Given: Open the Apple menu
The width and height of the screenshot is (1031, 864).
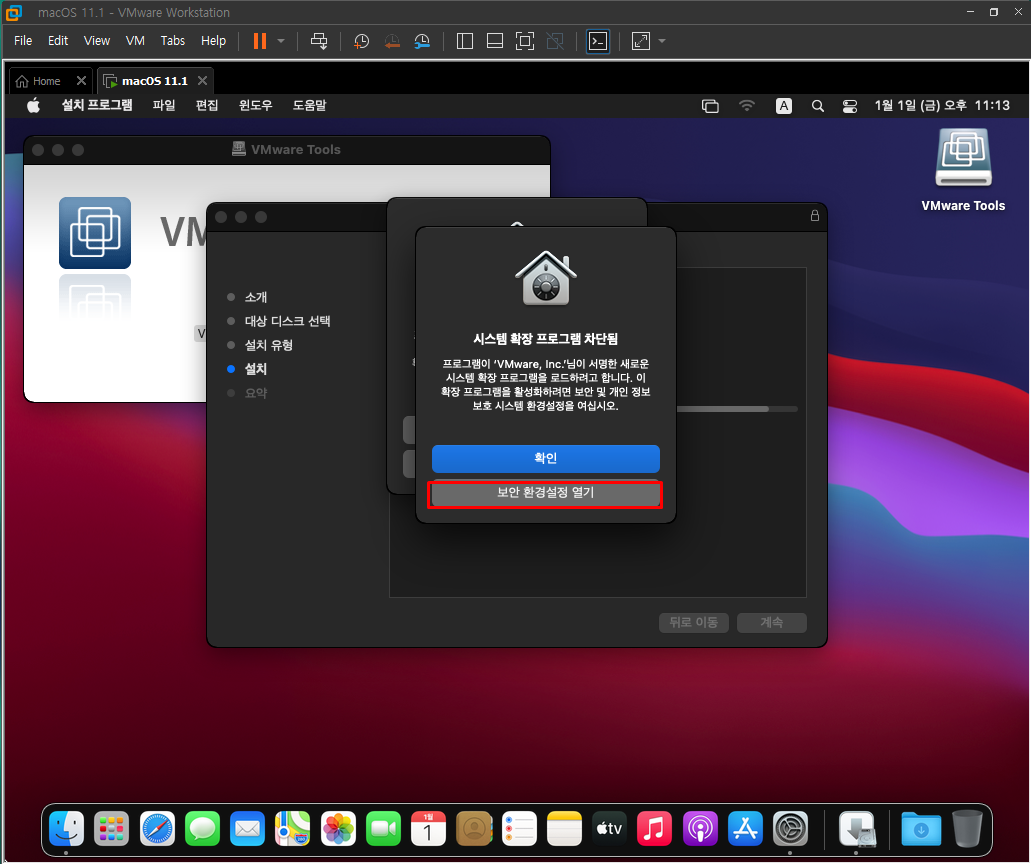Looking at the screenshot, I should point(34,105).
